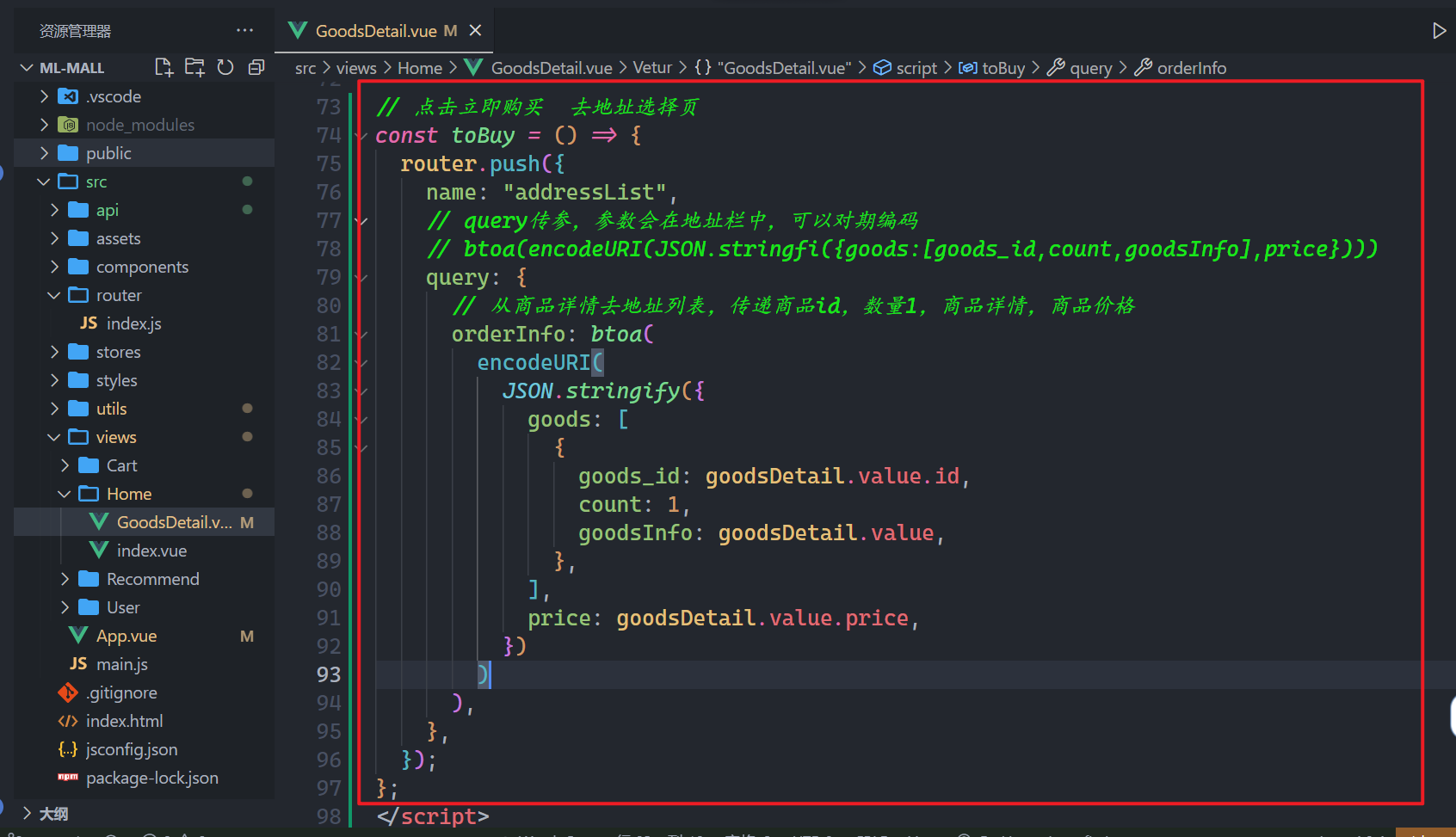Expand the api folder
1456x837 pixels.
pyautogui.click(x=55, y=210)
